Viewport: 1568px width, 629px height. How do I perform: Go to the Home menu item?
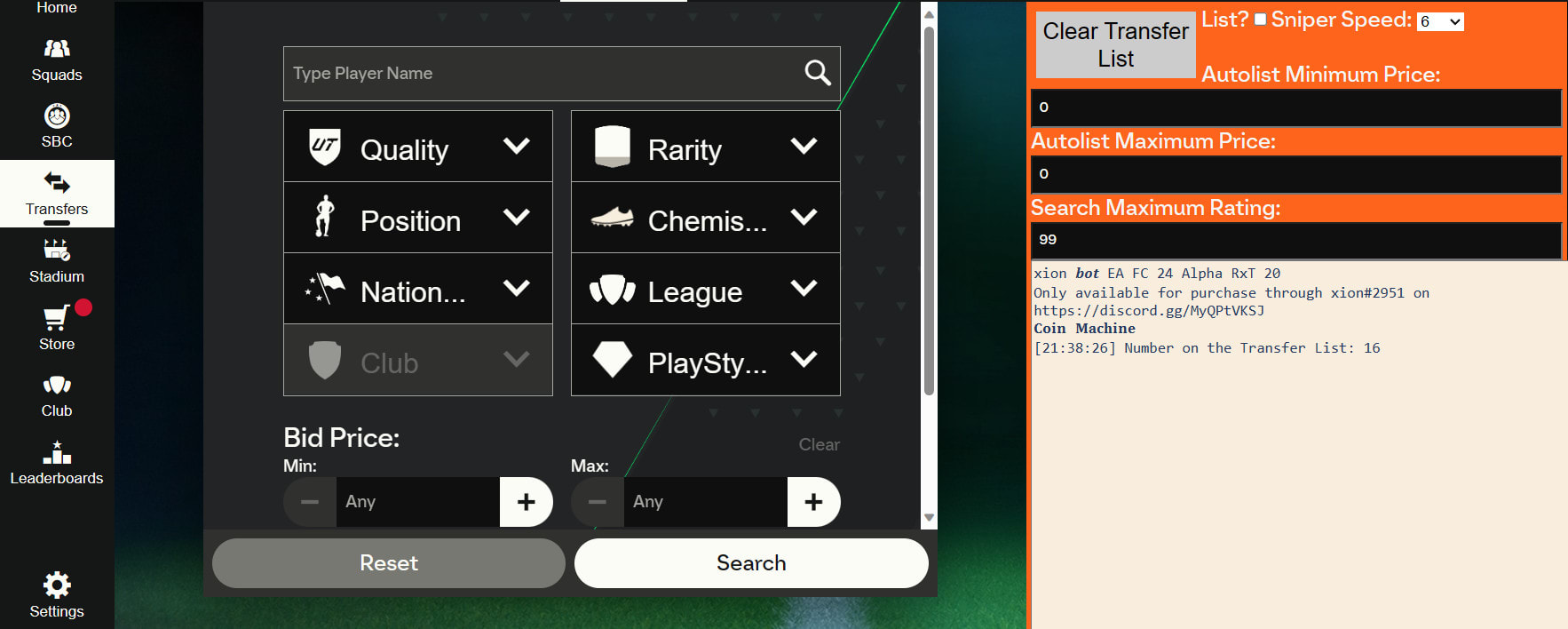[57, 7]
